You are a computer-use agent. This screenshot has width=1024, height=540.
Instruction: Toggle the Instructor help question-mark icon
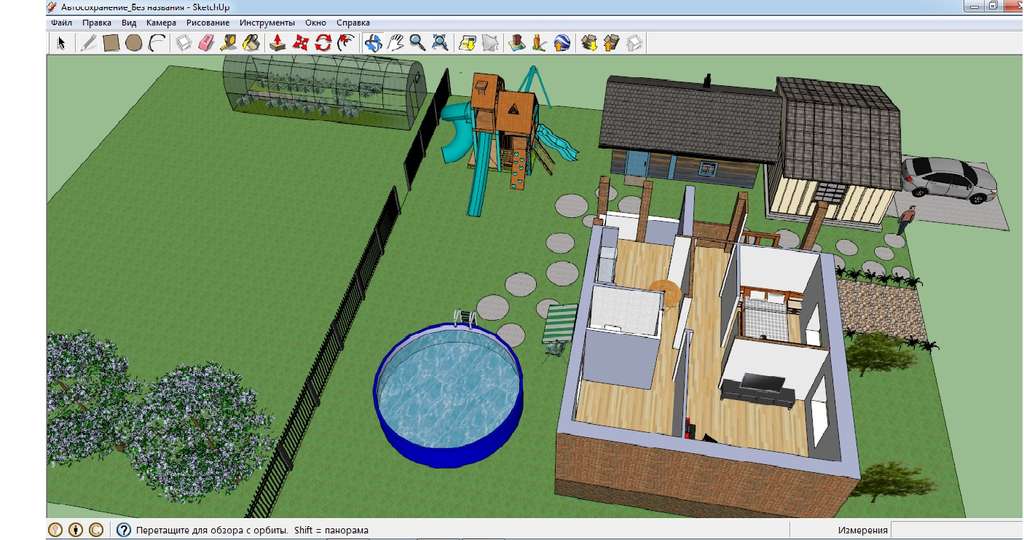pyautogui.click(x=124, y=530)
